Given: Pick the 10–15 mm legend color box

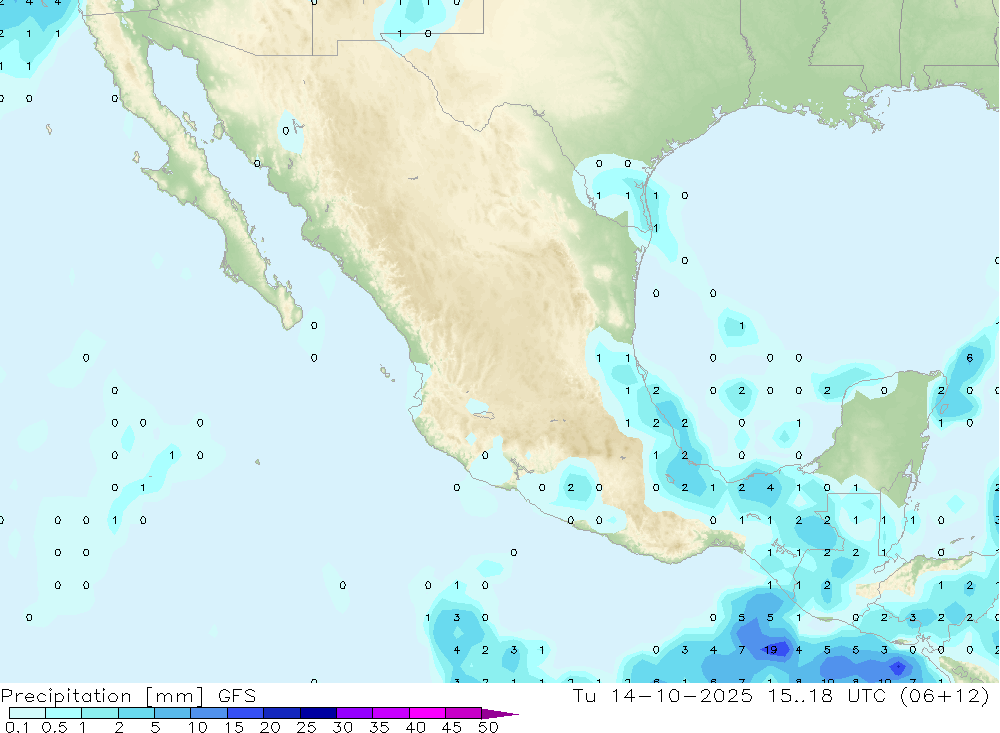Looking at the screenshot, I should (209, 713).
